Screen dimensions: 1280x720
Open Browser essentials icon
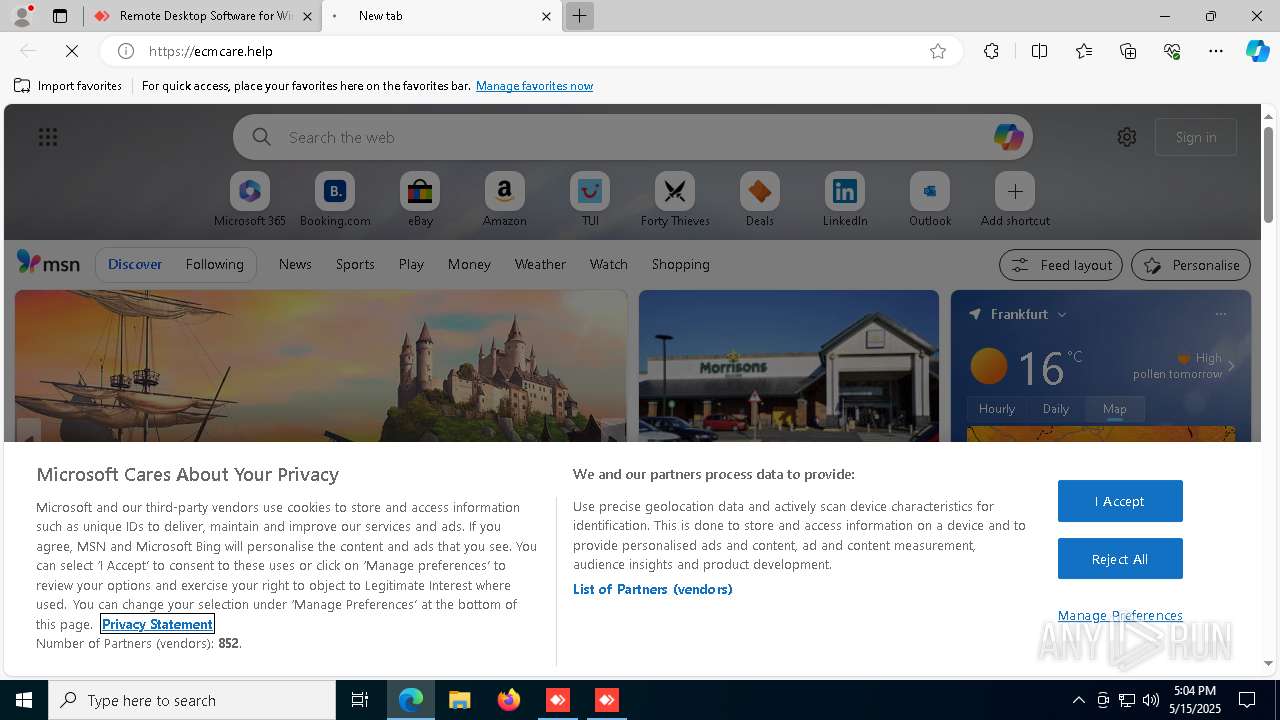click(x=1172, y=51)
